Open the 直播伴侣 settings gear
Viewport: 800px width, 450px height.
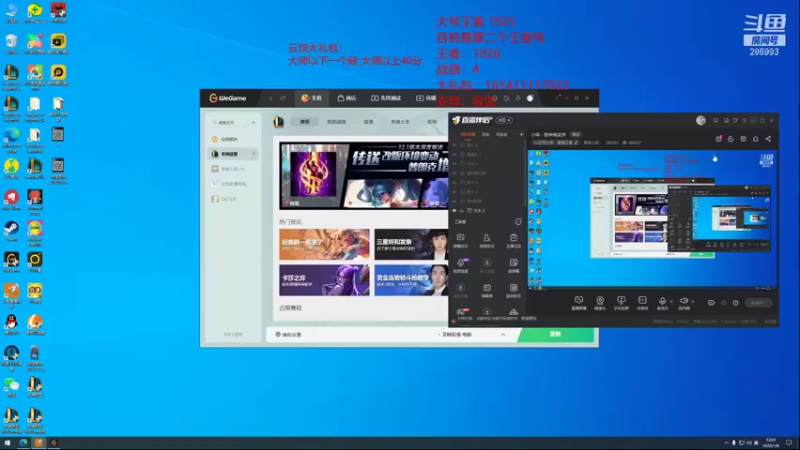tap(735, 303)
